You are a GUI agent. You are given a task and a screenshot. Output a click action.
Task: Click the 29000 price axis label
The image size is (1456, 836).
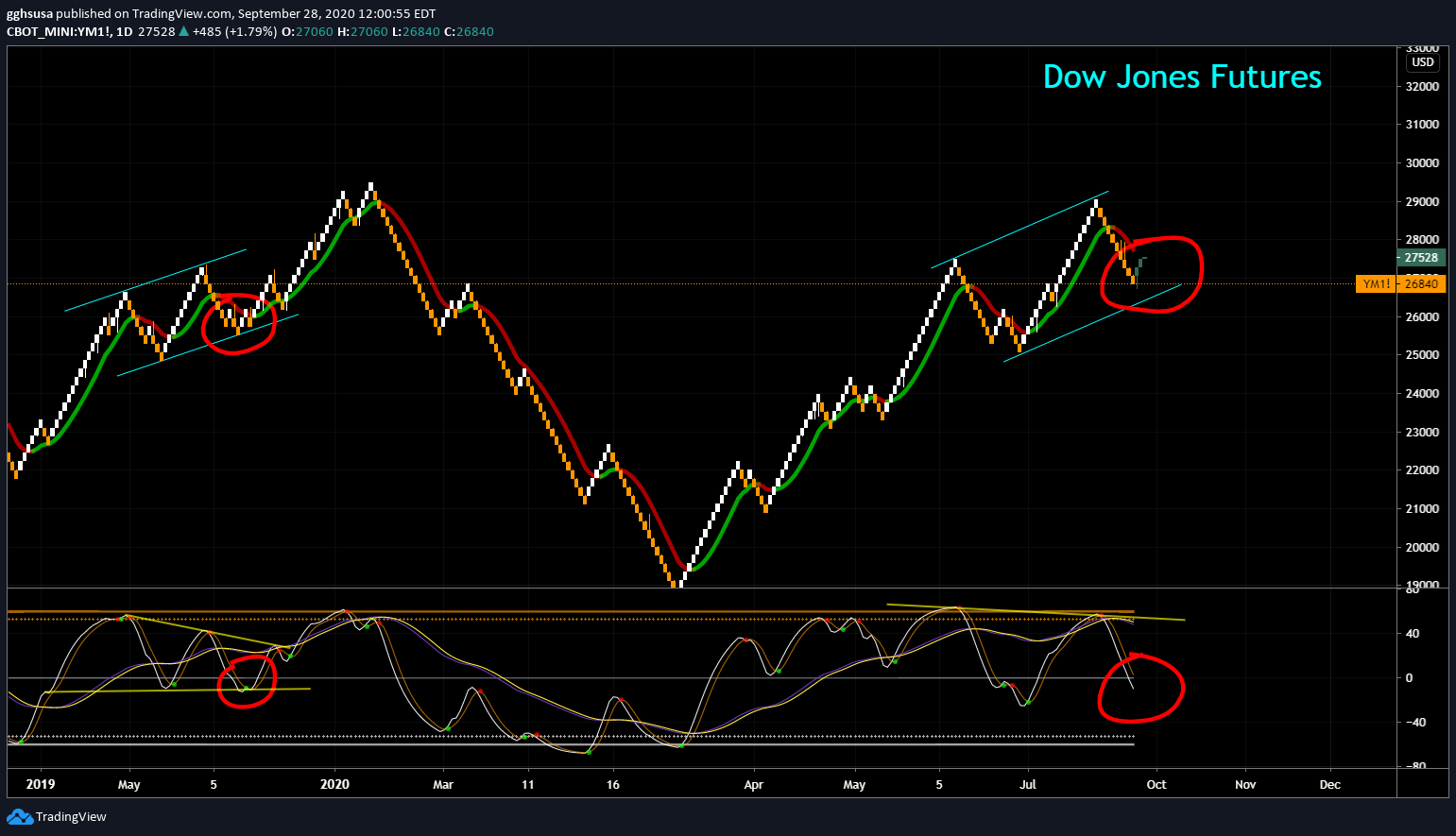[x=1423, y=201]
